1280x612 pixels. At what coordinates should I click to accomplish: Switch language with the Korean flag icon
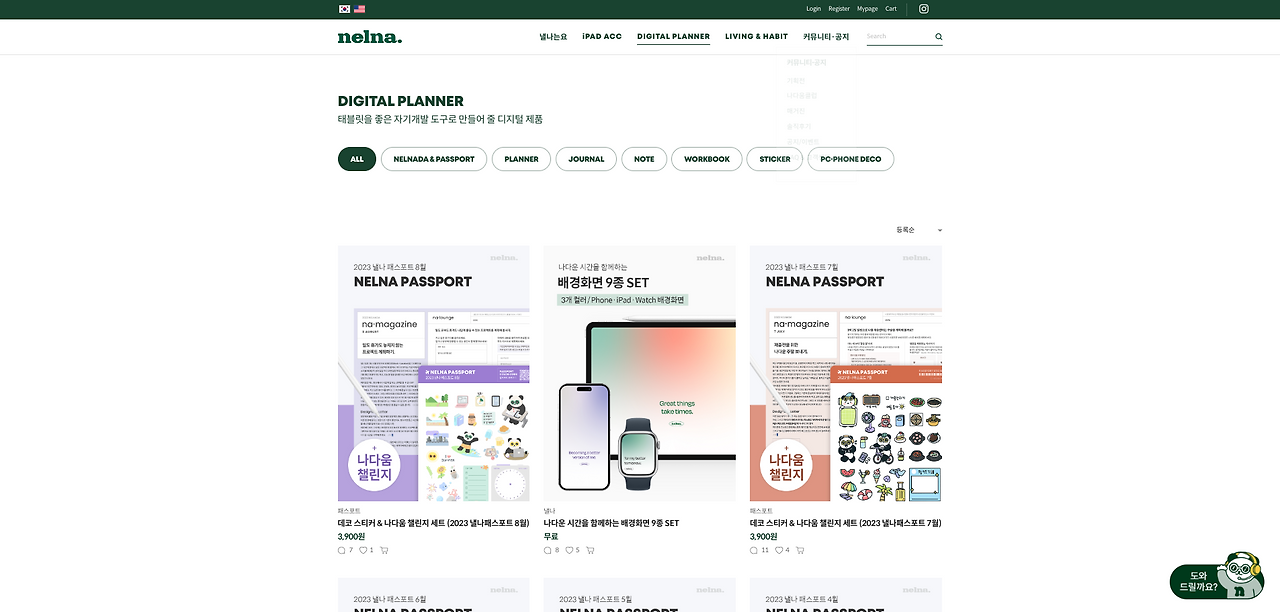coord(345,9)
